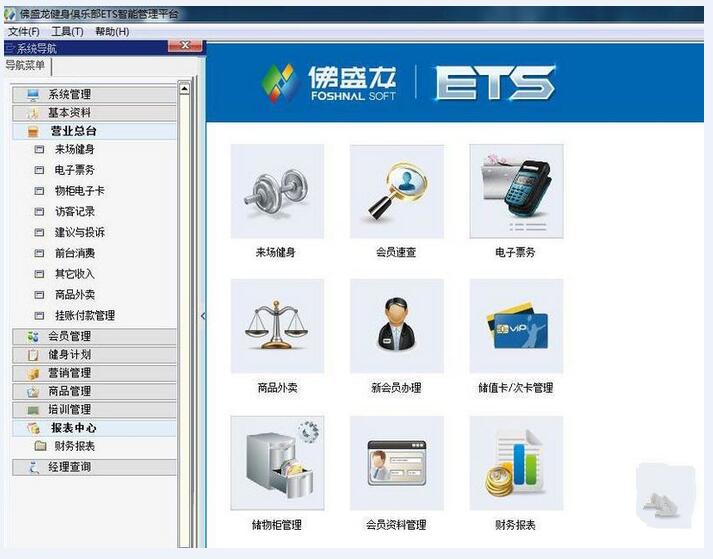Select the 导航菜单 tab
The image size is (713, 559).
(25, 65)
